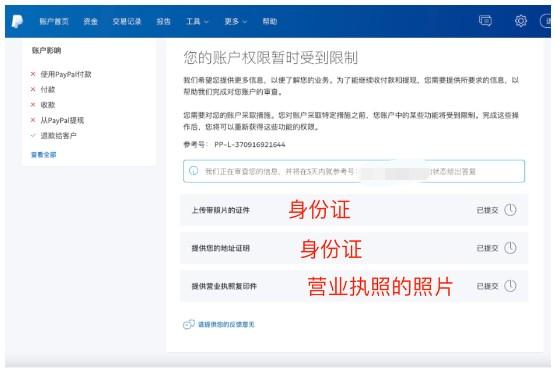Click the PayPal logo in the header
Screen dimensions: 555x368
click(17, 21)
